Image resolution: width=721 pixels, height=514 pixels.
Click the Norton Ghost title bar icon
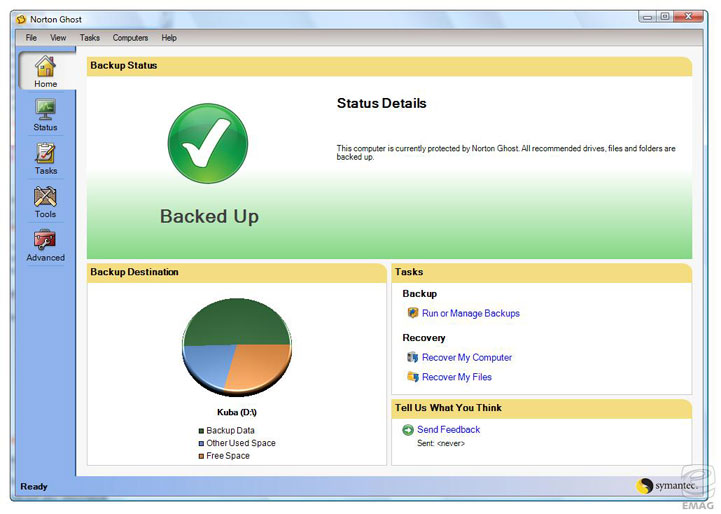(x=21, y=19)
